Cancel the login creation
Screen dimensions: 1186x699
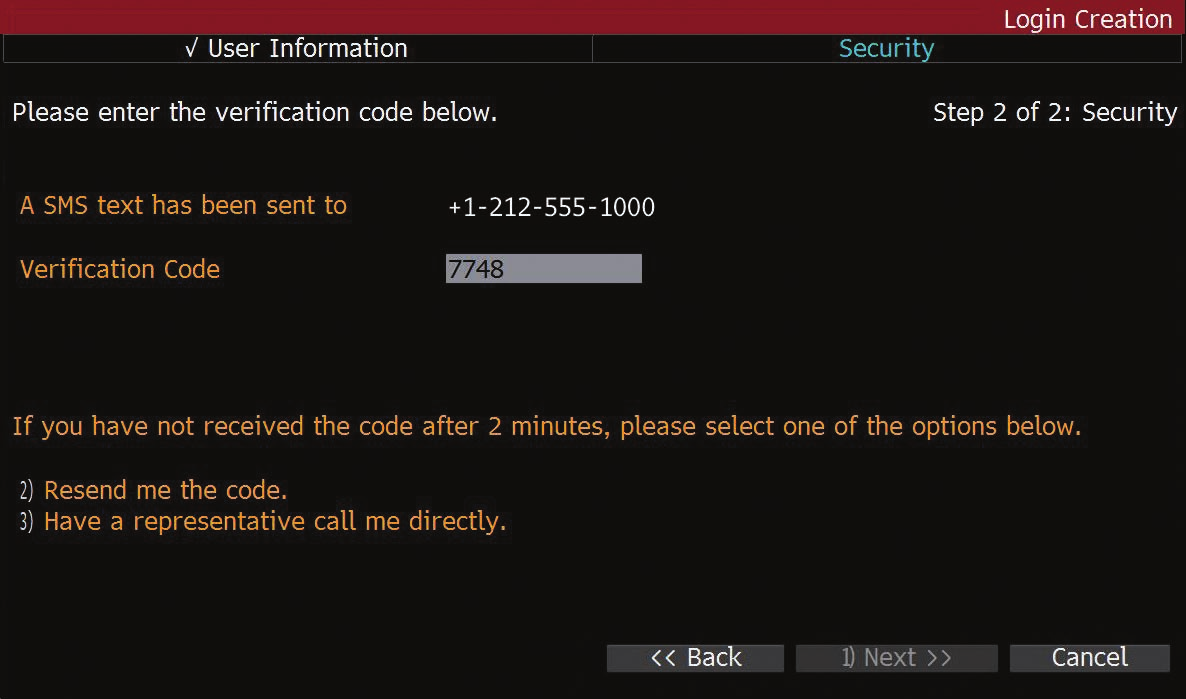pyautogui.click(x=1089, y=657)
